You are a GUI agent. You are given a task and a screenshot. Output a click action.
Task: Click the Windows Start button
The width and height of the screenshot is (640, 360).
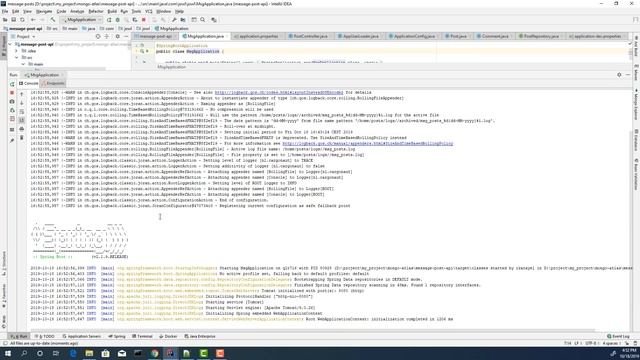pos(8,353)
